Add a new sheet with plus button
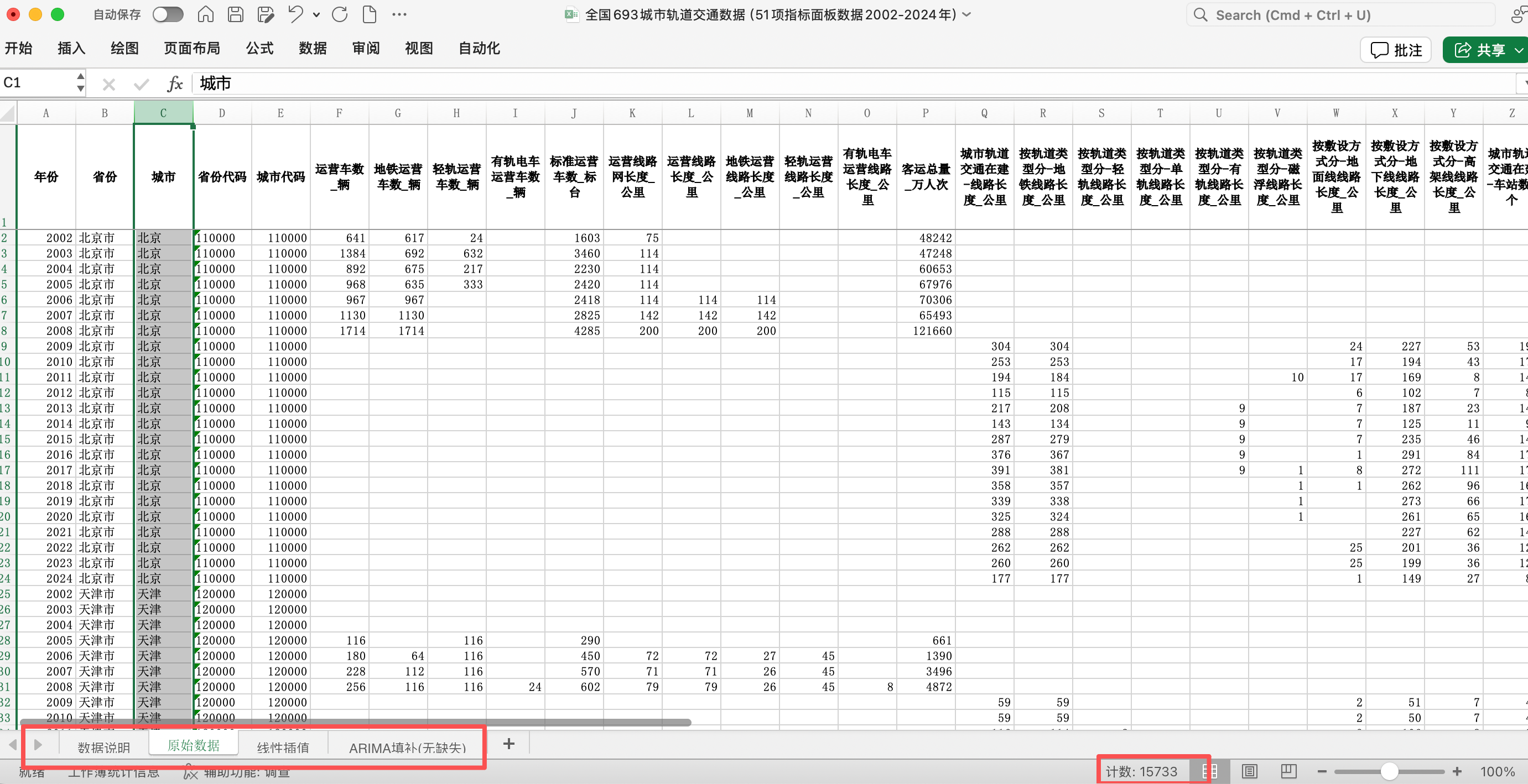Image resolution: width=1528 pixels, height=784 pixels. 508,744
